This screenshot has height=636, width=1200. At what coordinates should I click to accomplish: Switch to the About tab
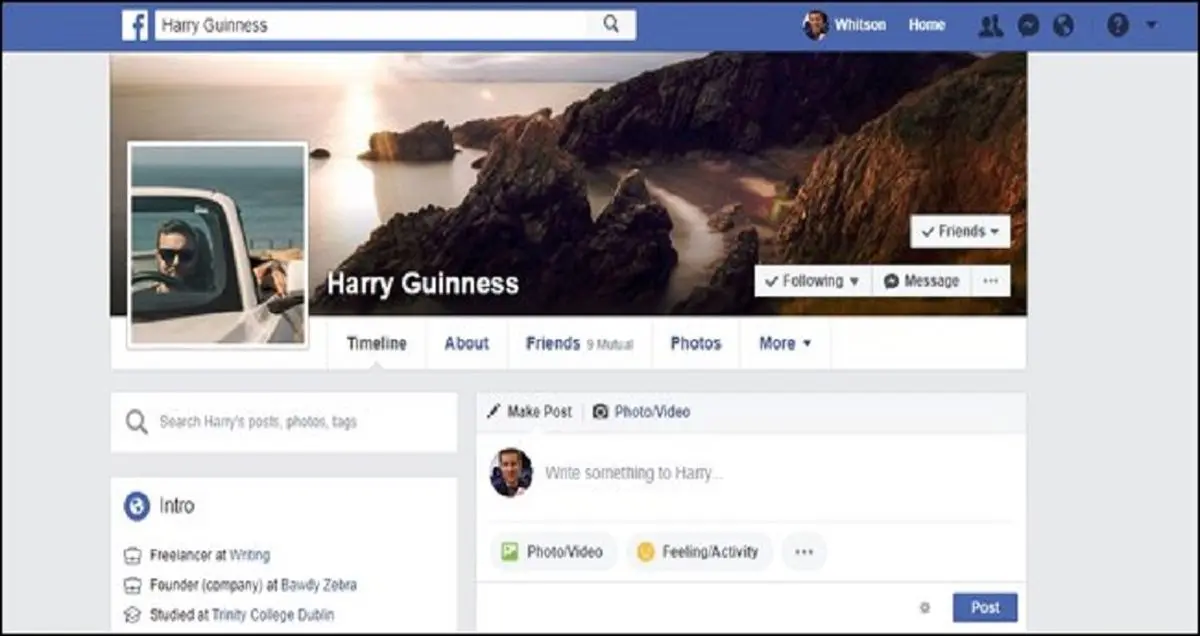tap(466, 343)
